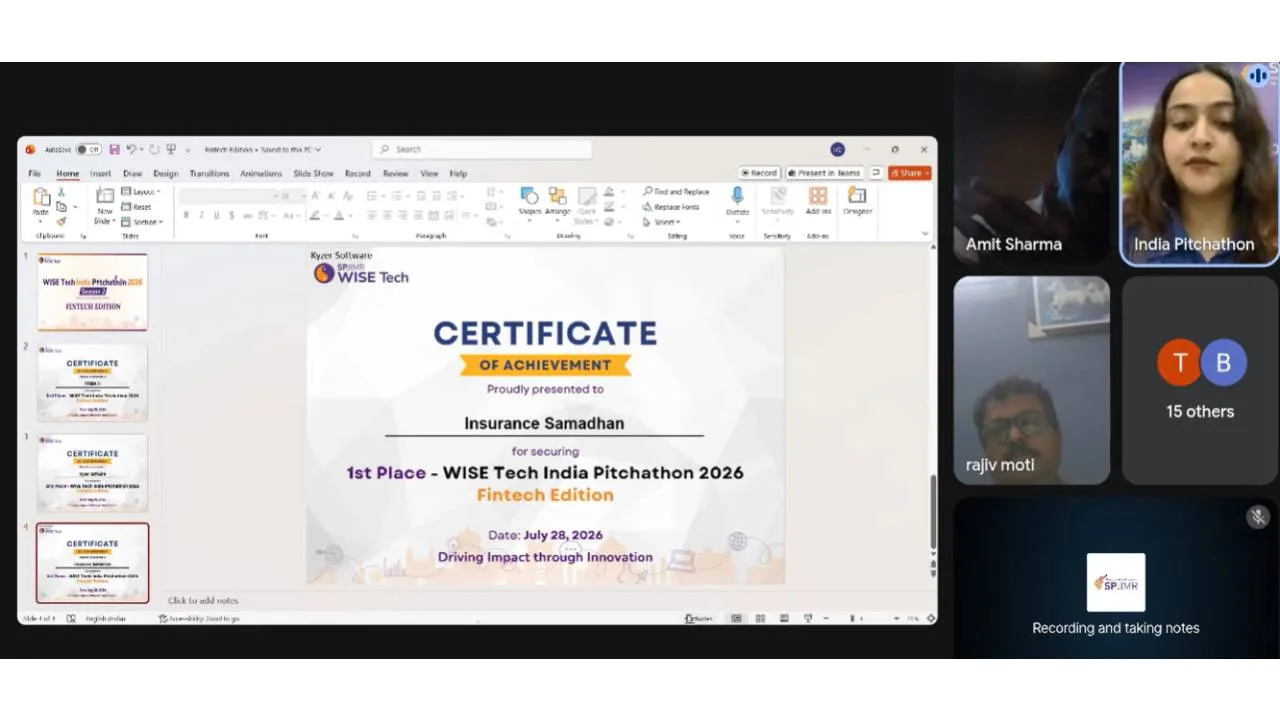Open the slide Layout dropdown
The image size is (1280, 720).
point(140,191)
